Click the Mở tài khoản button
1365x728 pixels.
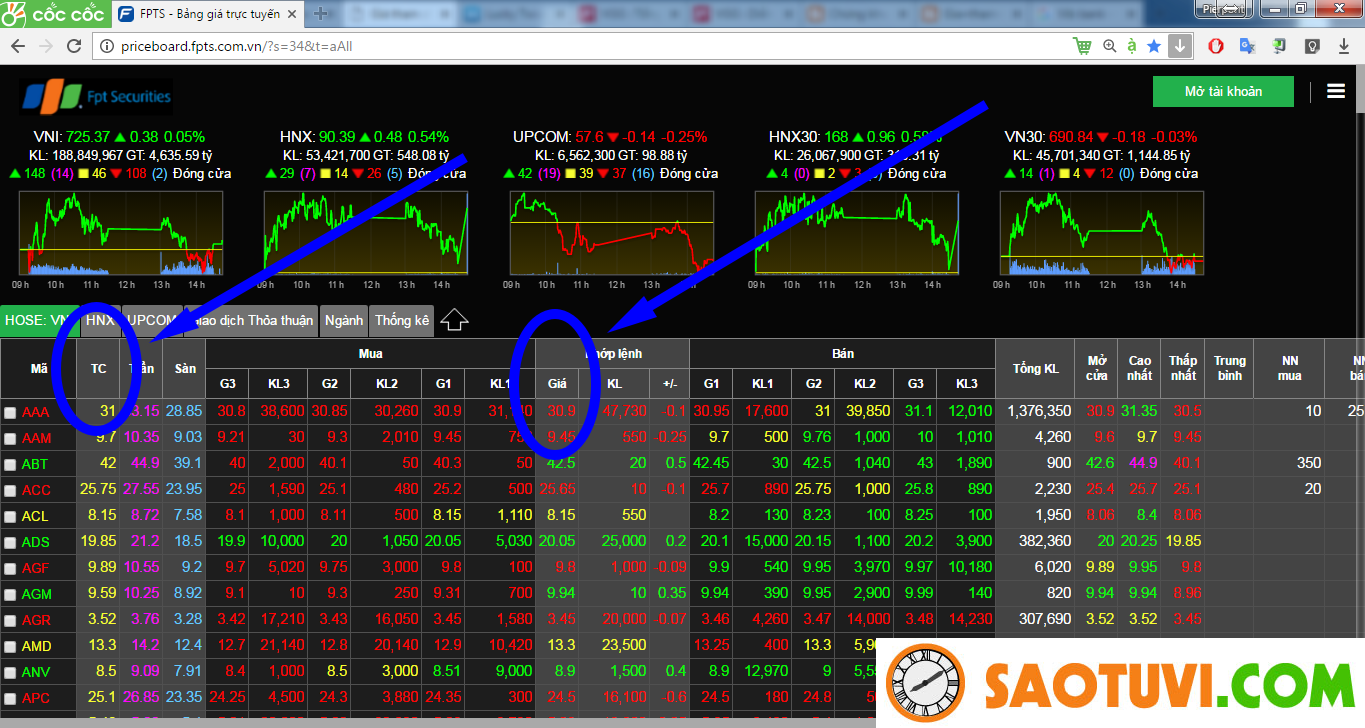(x=1223, y=91)
